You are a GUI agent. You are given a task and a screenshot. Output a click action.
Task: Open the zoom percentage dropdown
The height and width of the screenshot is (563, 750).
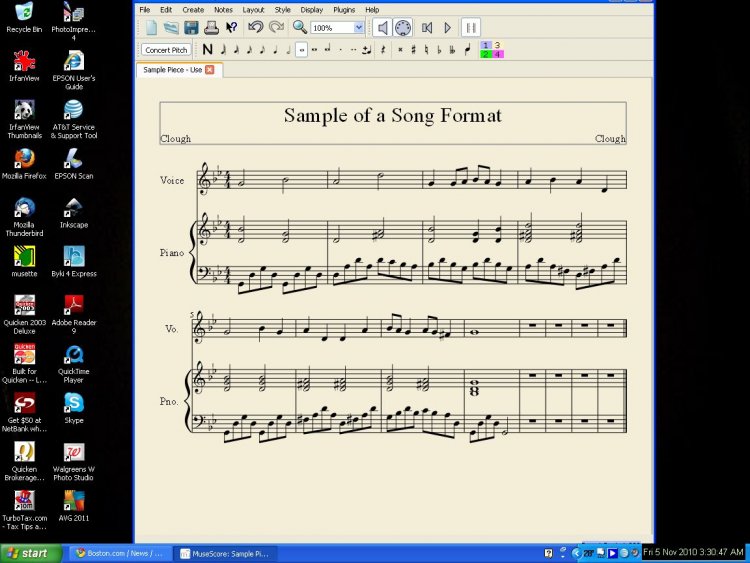357,28
